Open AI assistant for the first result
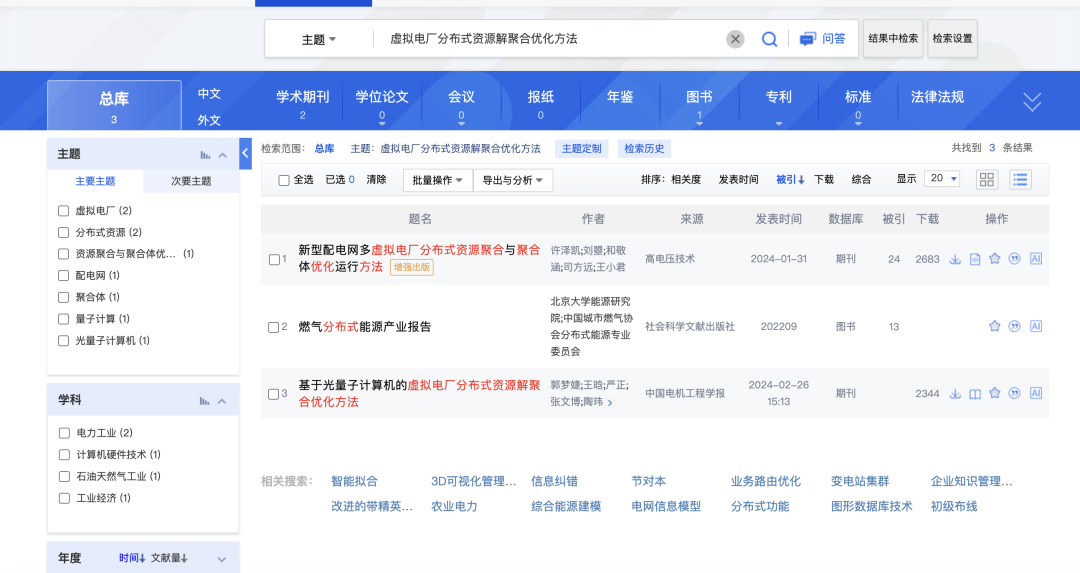The image size is (1080, 573). click(x=1036, y=259)
